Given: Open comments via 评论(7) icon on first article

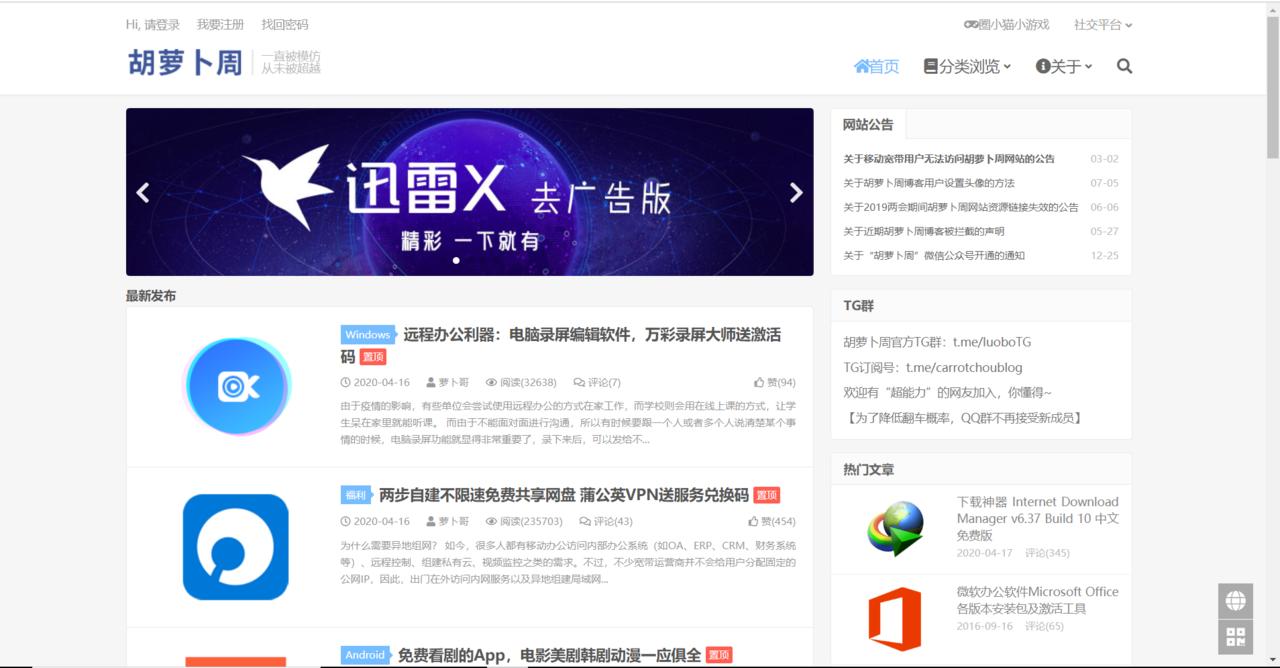Looking at the screenshot, I should pos(577,382).
